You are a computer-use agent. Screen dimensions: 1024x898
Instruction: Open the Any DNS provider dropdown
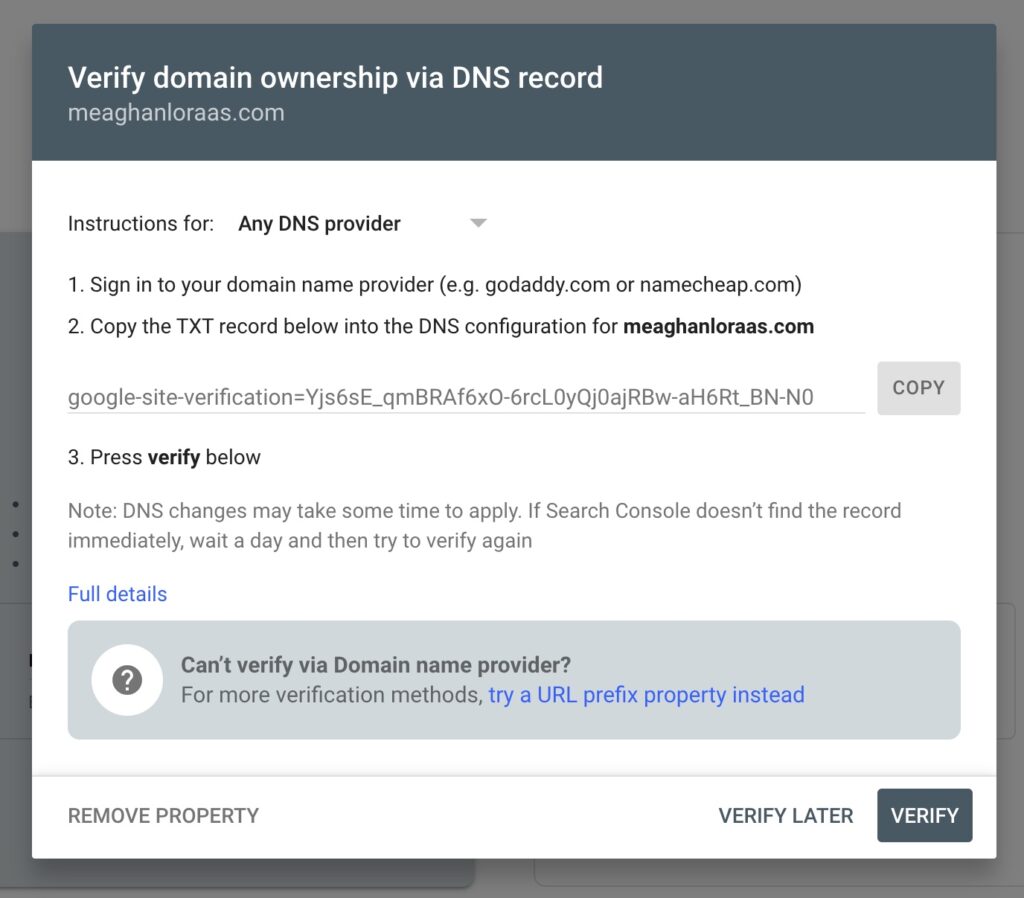pyautogui.click(x=362, y=224)
